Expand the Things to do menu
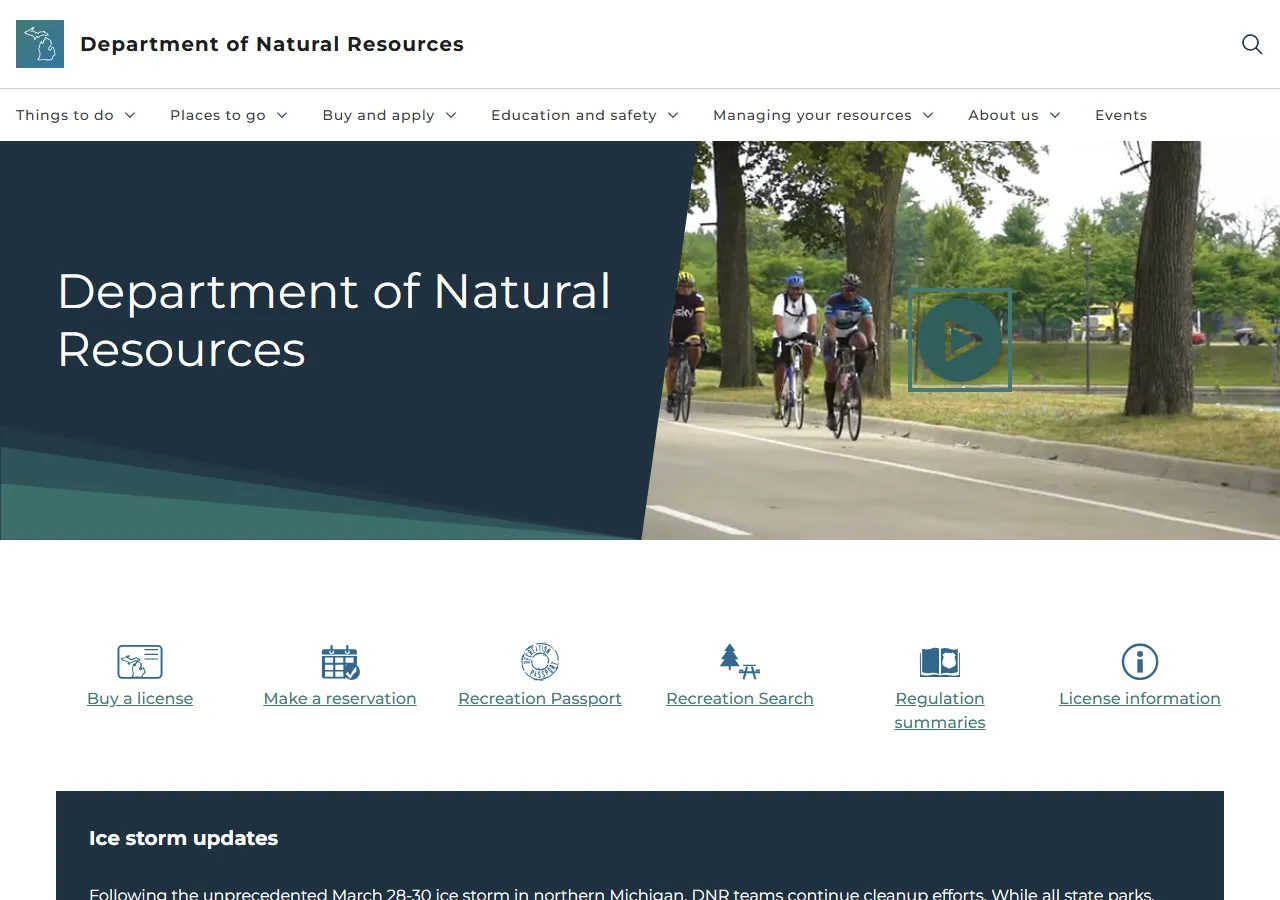The width and height of the screenshot is (1280, 900). [x=75, y=115]
